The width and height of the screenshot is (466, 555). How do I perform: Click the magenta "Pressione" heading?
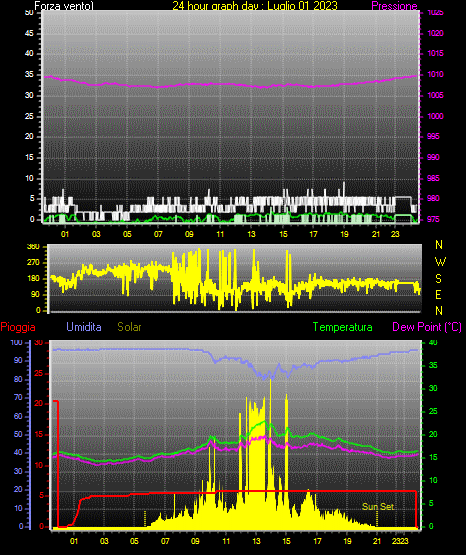[x=394, y=6]
